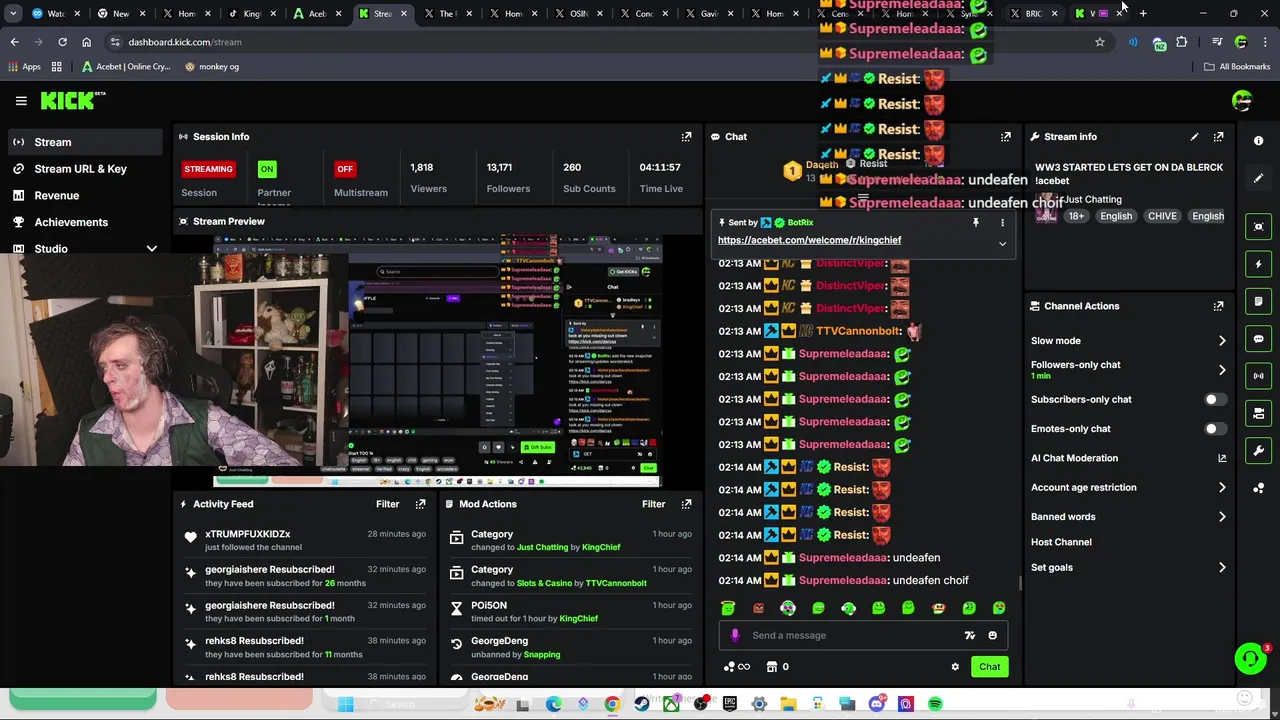Toggle Subscribers-only chat switch
1280x720 pixels.
pyautogui.click(x=1215, y=400)
